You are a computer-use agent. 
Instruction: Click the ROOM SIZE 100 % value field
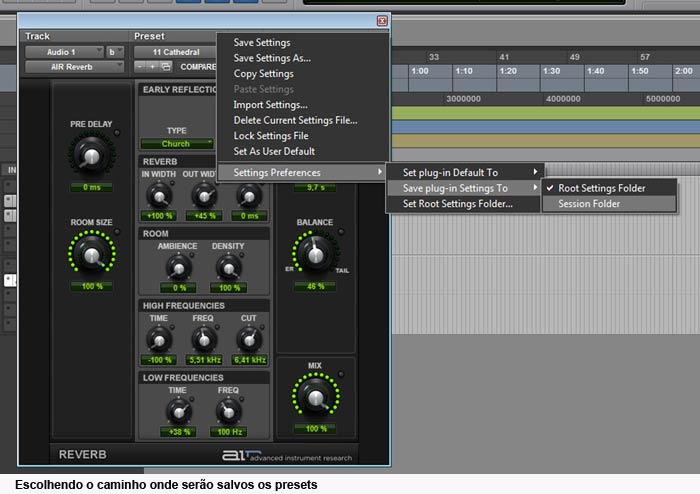(92, 286)
